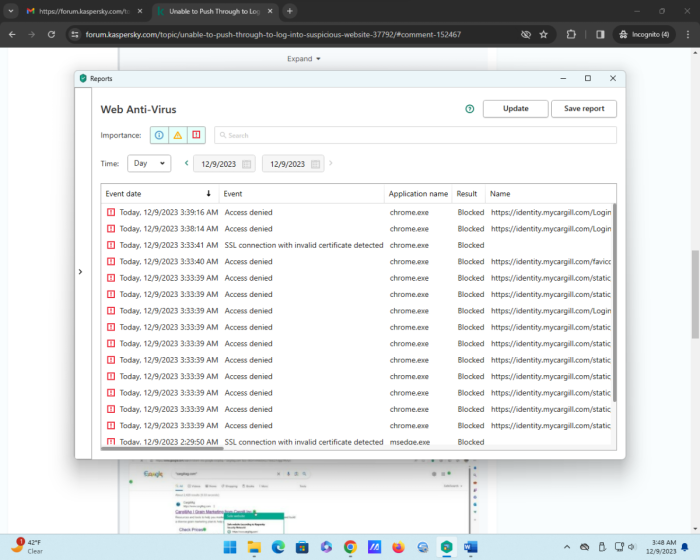Close the Gmail browser tab
The width and height of the screenshot is (700, 560).
click(x=140, y=11)
